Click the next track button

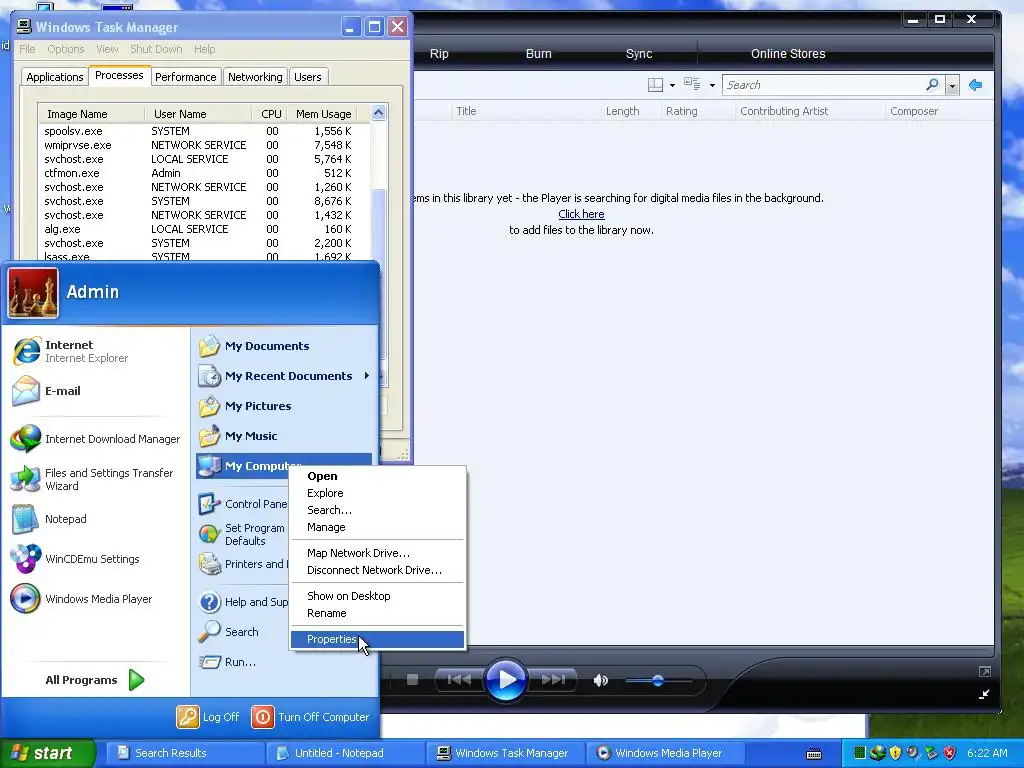click(x=552, y=680)
